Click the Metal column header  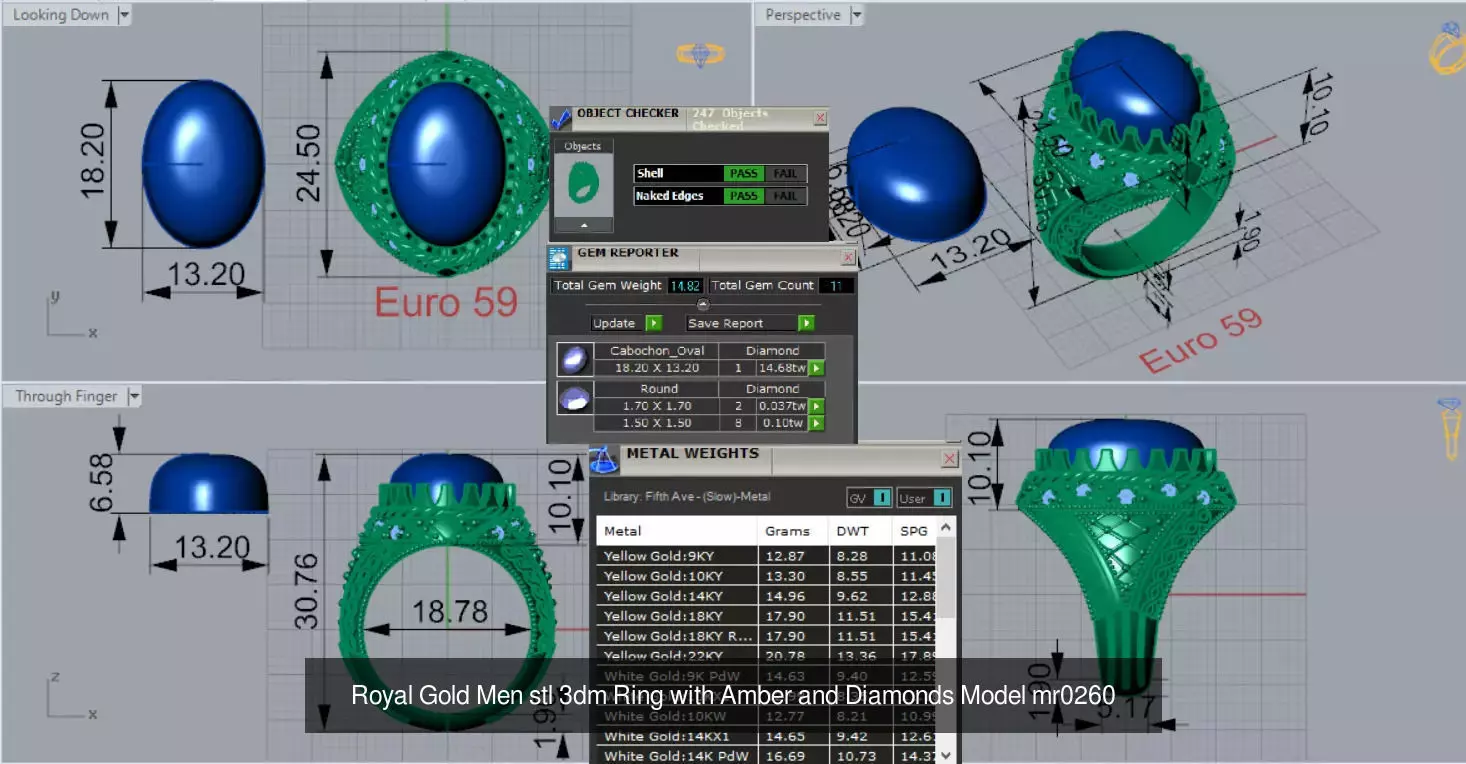point(677,531)
